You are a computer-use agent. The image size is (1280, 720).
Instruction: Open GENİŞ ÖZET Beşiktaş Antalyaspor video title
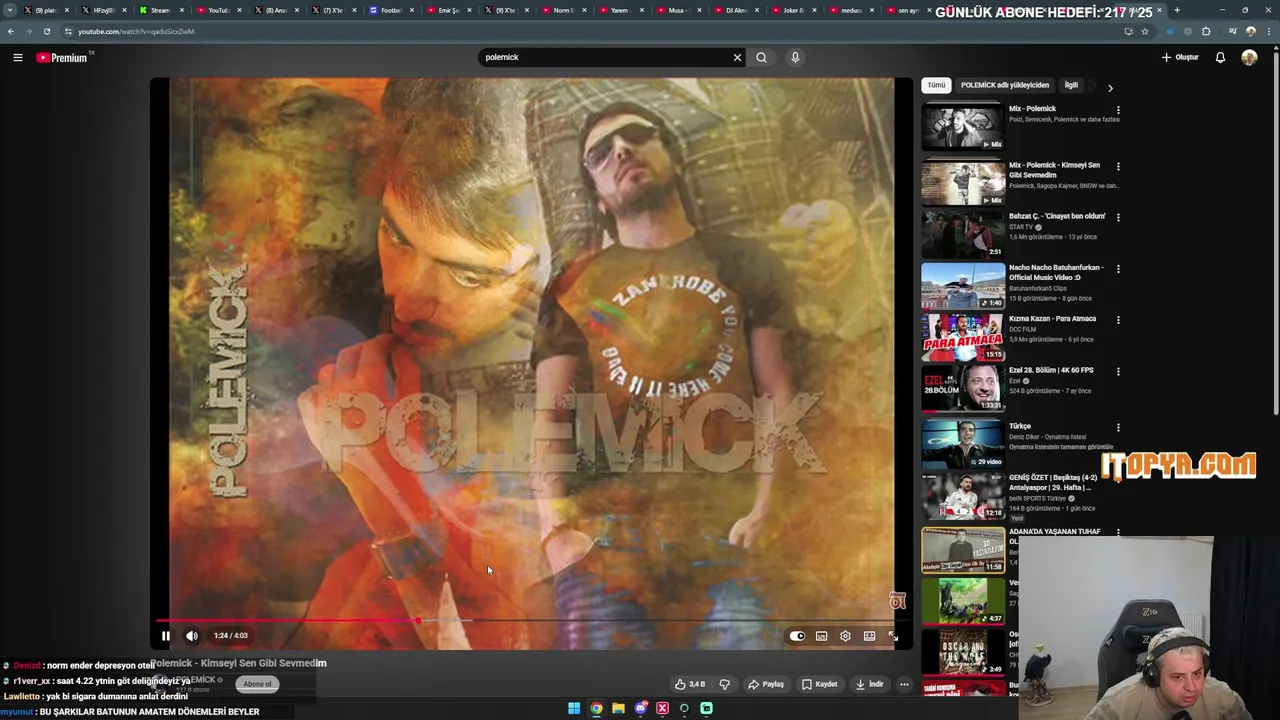tap(1053, 482)
